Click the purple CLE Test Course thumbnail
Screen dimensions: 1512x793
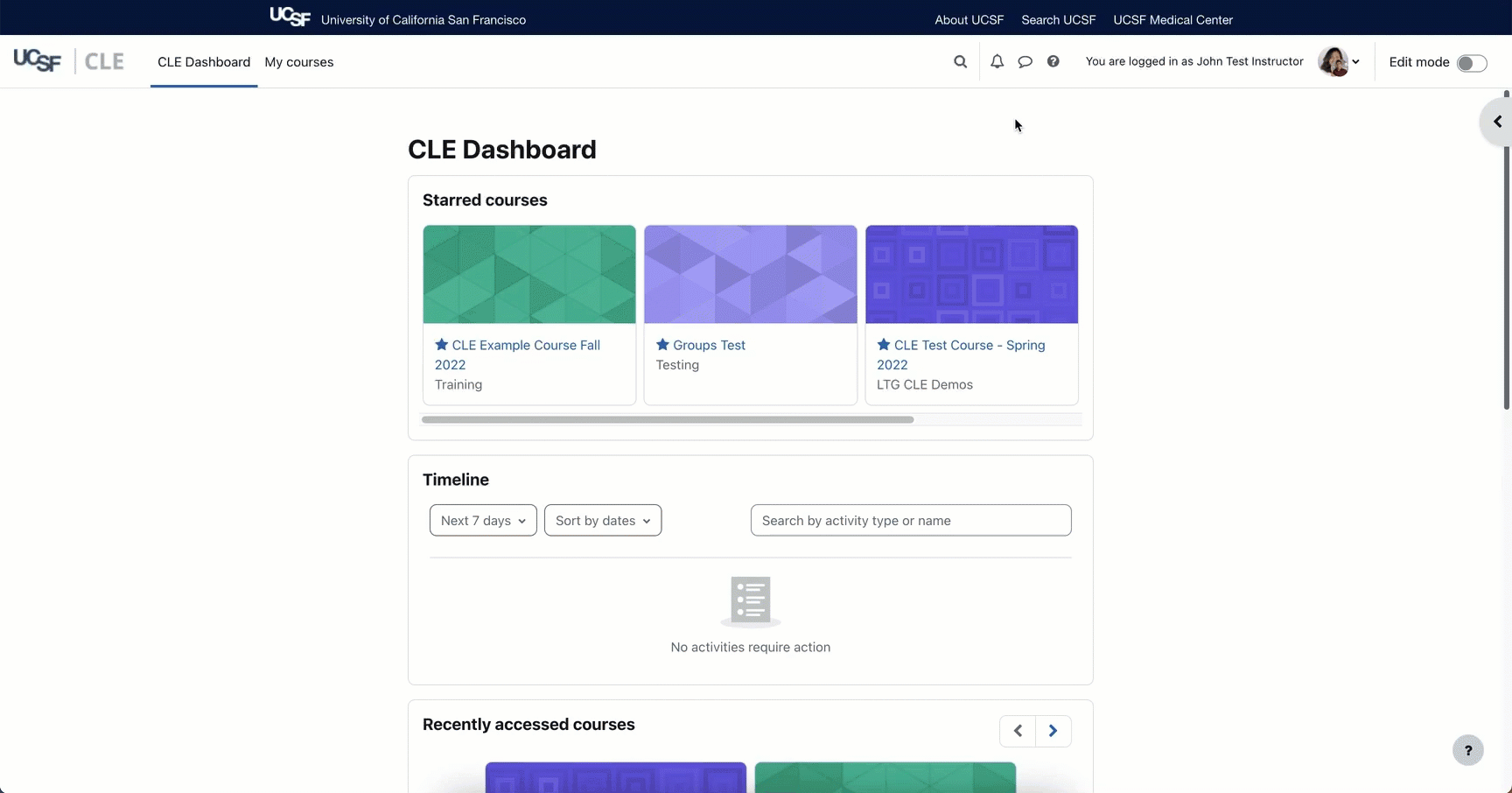(x=971, y=275)
